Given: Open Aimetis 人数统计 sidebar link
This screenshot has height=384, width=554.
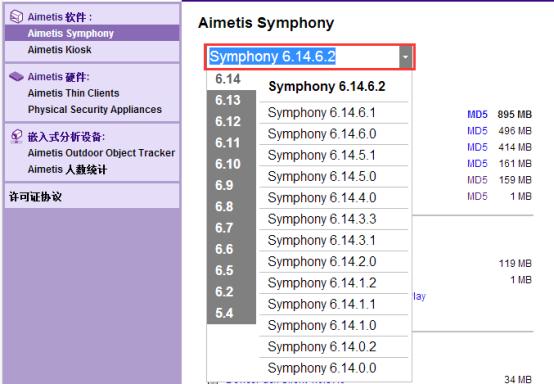Looking at the screenshot, I should coord(67,170).
